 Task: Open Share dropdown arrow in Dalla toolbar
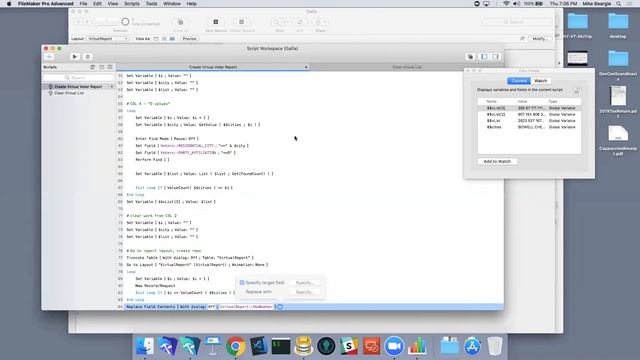pos(325,22)
